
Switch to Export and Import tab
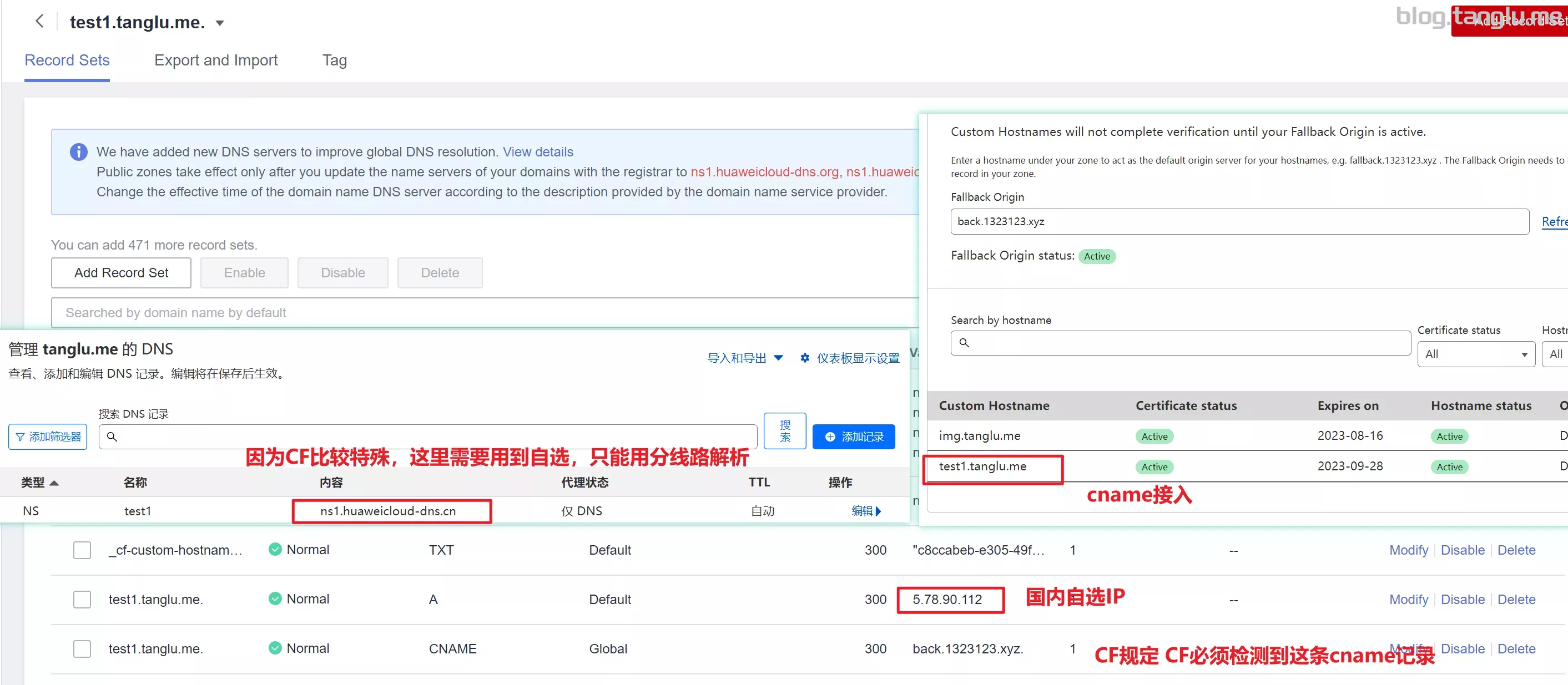215,60
